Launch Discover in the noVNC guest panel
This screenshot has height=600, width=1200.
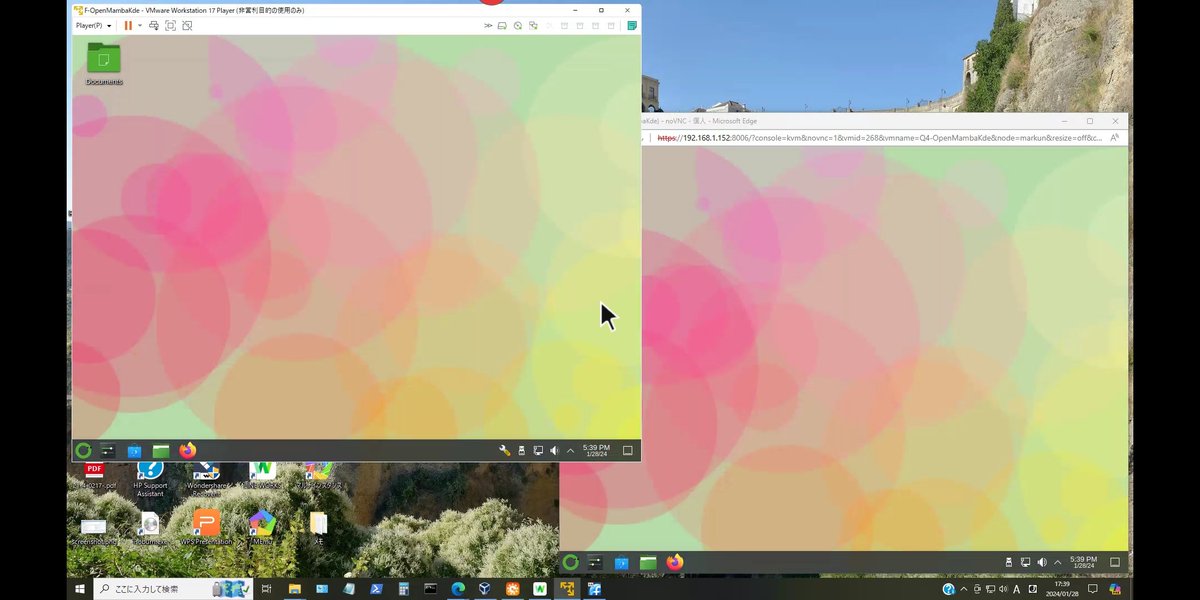click(x=621, y=563)
